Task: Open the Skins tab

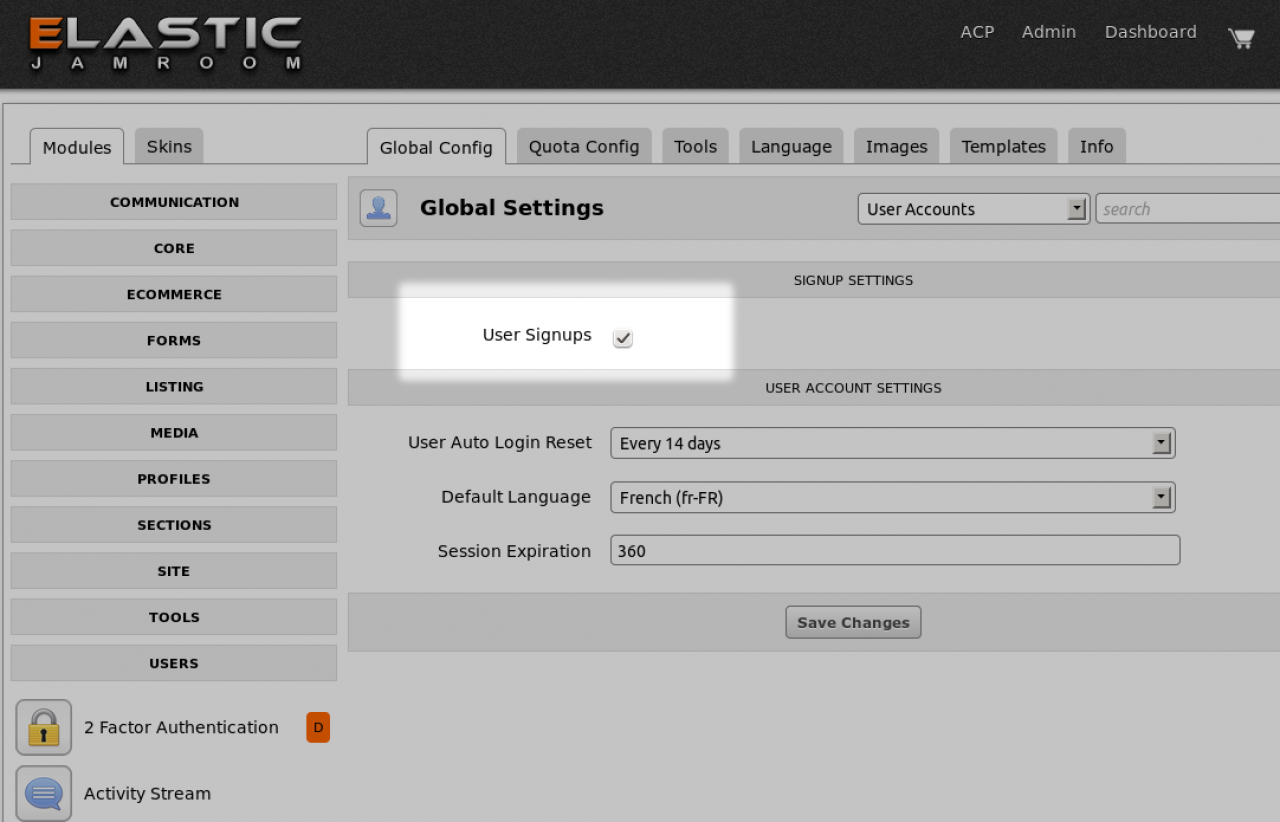Action: 169,147
